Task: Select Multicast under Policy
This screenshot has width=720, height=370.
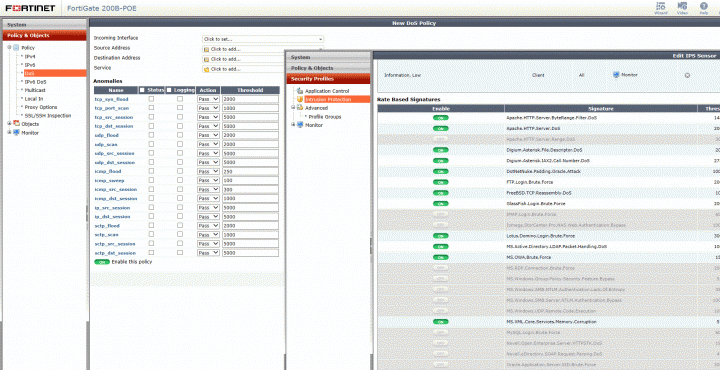Action: [x=34, y=90]
